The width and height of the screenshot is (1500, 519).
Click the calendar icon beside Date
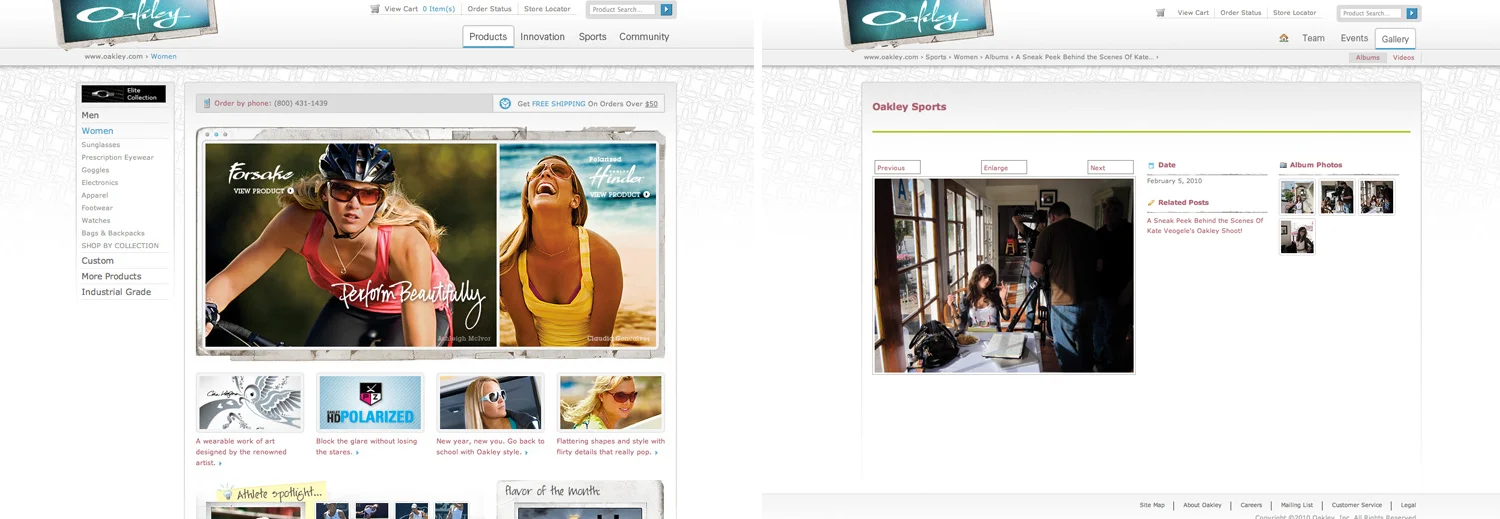pyautogui.click(x=1151, y=166)
